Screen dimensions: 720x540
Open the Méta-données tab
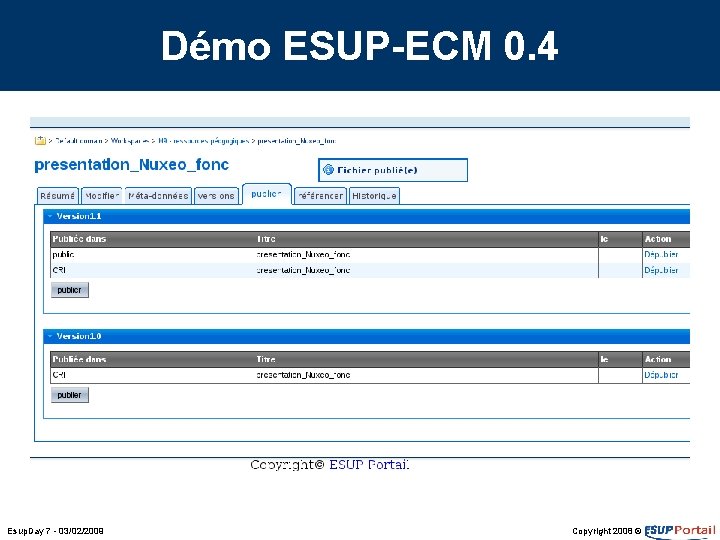(158, 196)
